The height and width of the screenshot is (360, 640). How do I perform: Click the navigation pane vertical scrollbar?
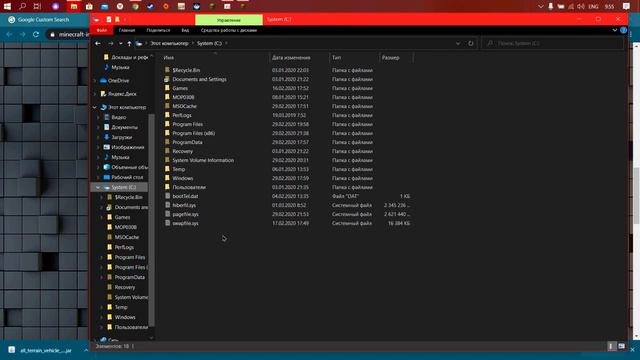coord(151,220)
